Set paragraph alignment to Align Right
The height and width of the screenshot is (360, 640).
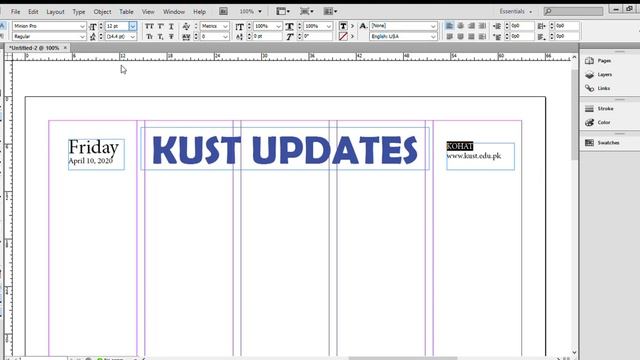tap(471, 26)
